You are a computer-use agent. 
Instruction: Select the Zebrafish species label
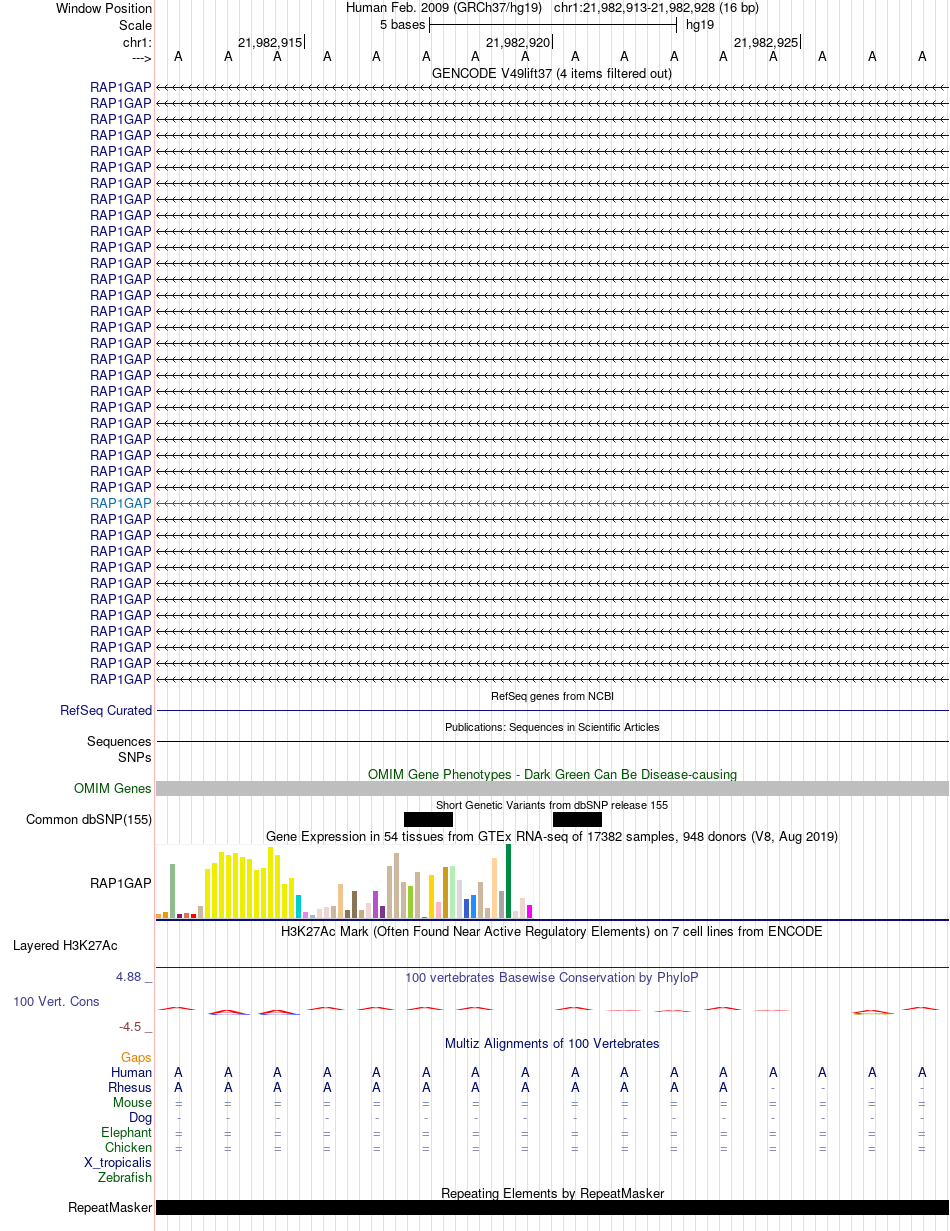[126, 1178]
